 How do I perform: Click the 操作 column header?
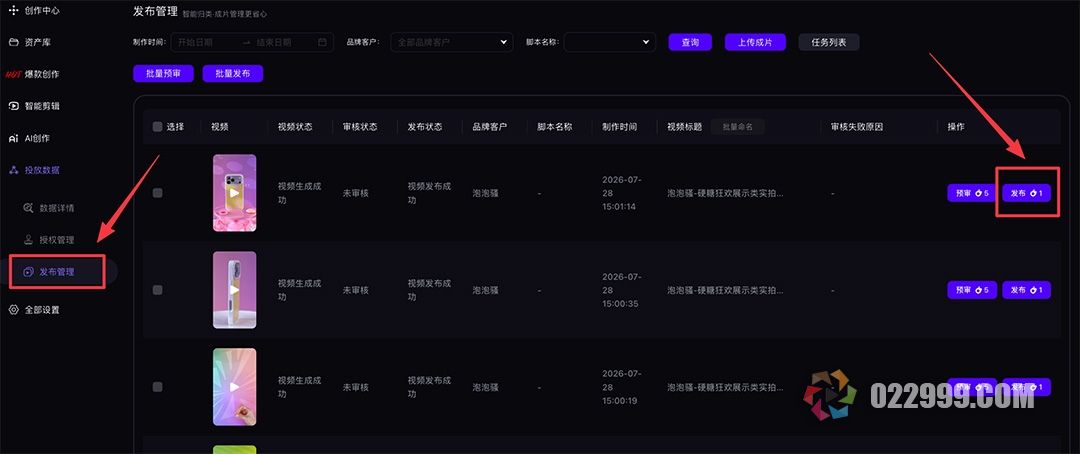click(x=955, y=127)
